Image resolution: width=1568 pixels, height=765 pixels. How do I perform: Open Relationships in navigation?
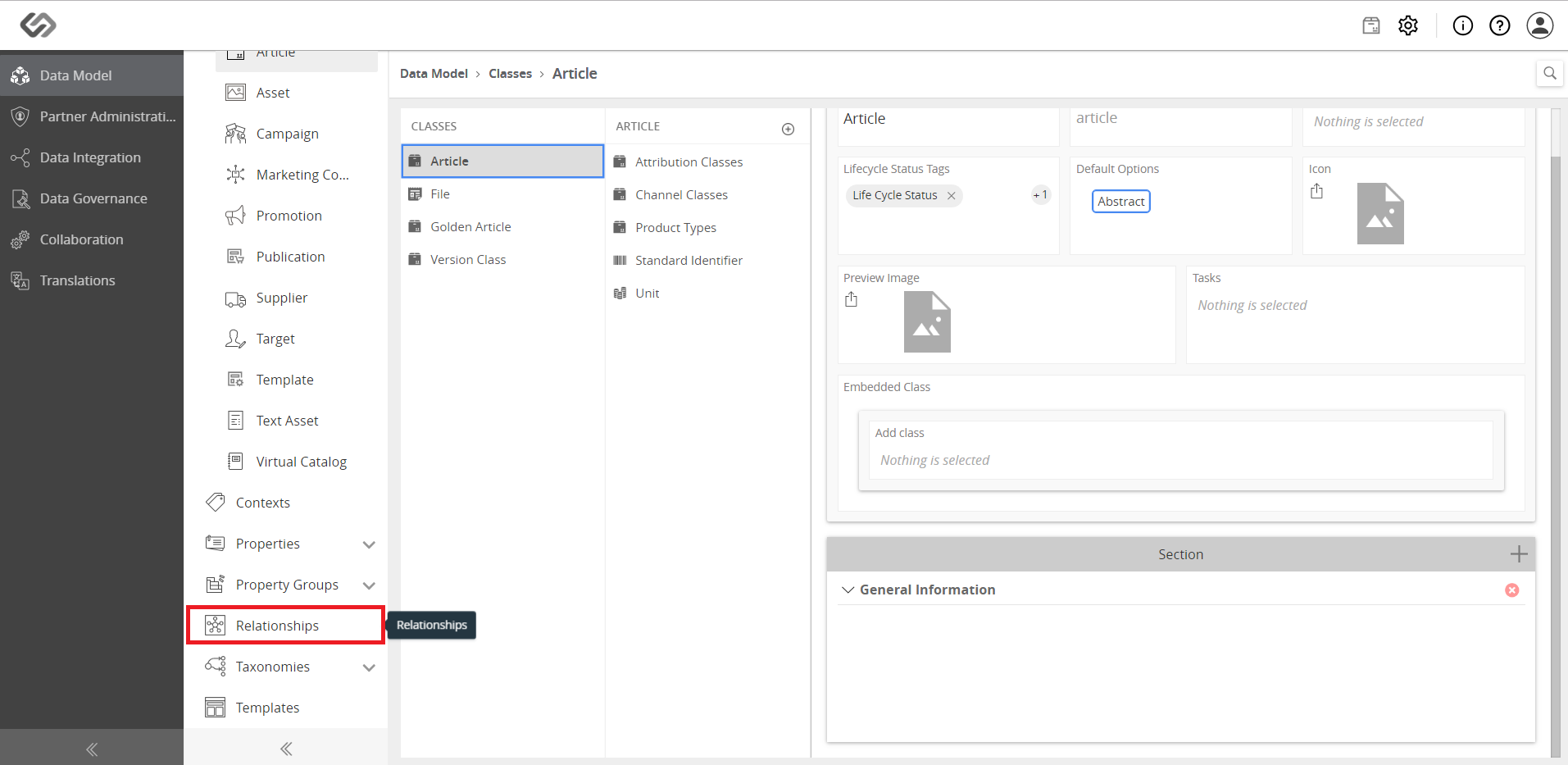286,626
